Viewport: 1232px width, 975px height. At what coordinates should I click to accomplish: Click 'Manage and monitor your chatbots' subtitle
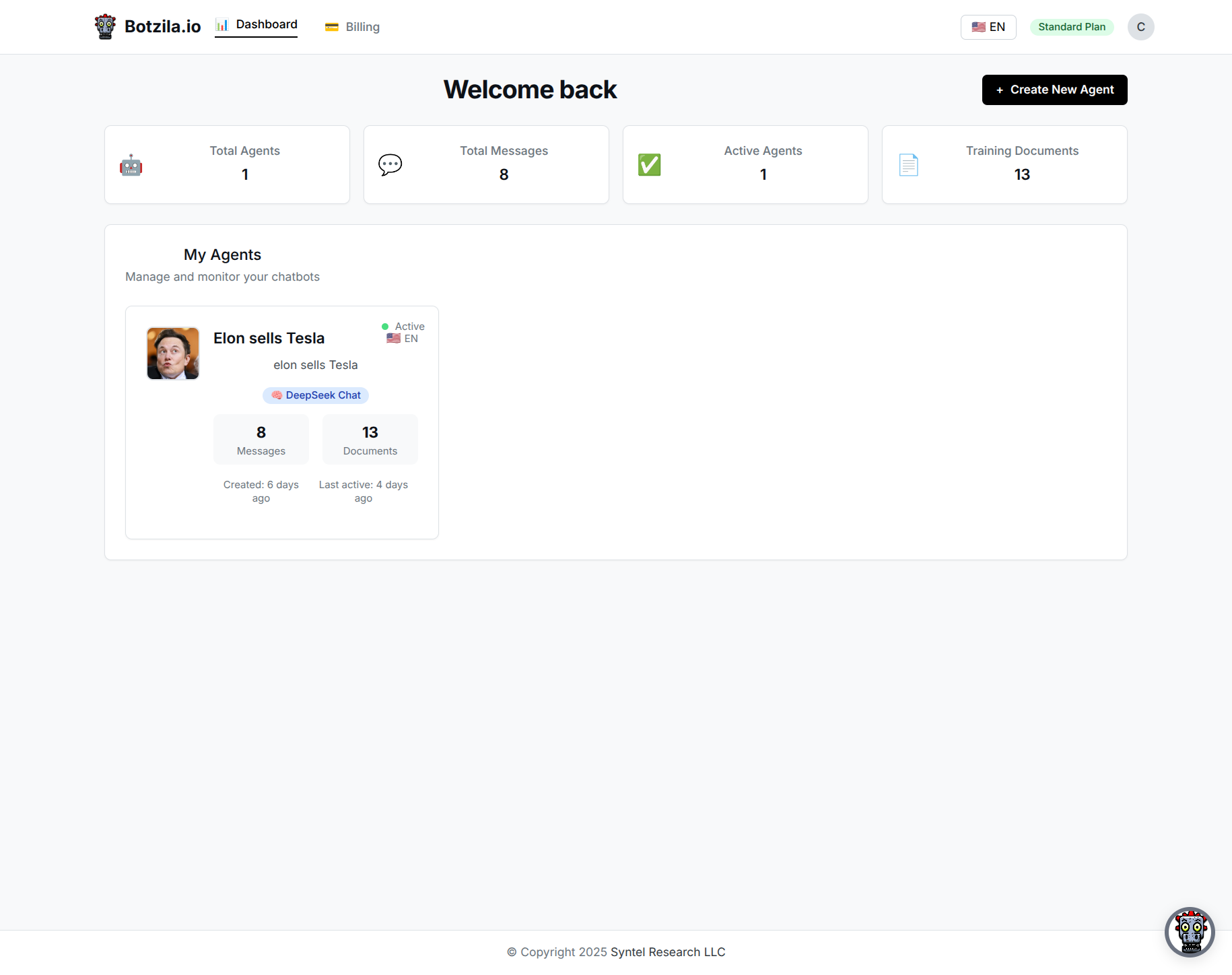point(222,277)
